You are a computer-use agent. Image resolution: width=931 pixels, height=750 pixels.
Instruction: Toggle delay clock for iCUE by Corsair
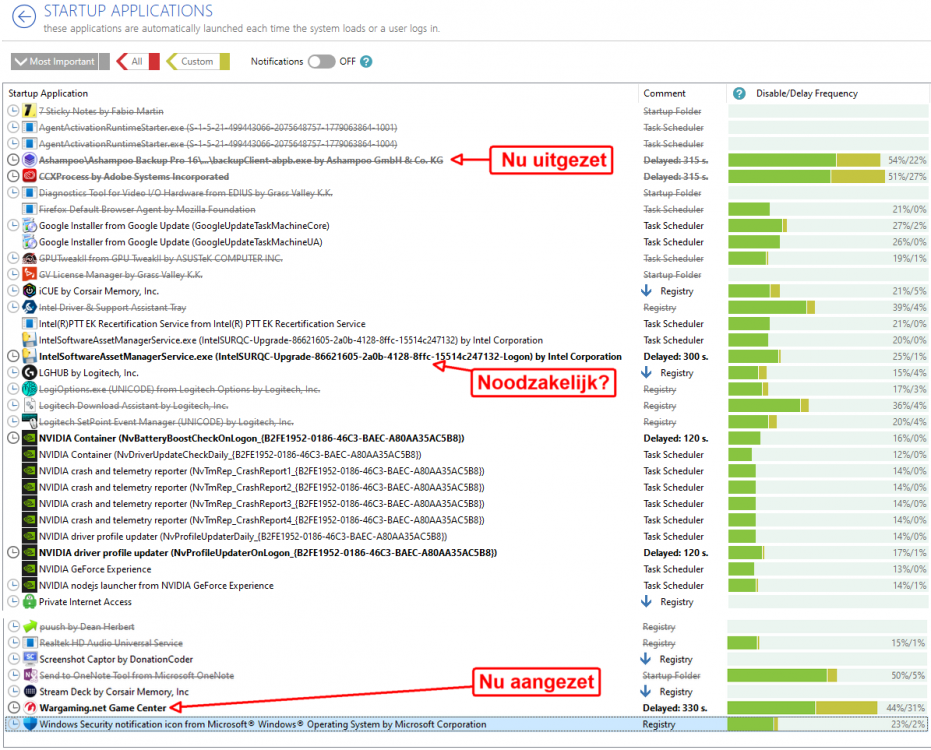[13, 290]
